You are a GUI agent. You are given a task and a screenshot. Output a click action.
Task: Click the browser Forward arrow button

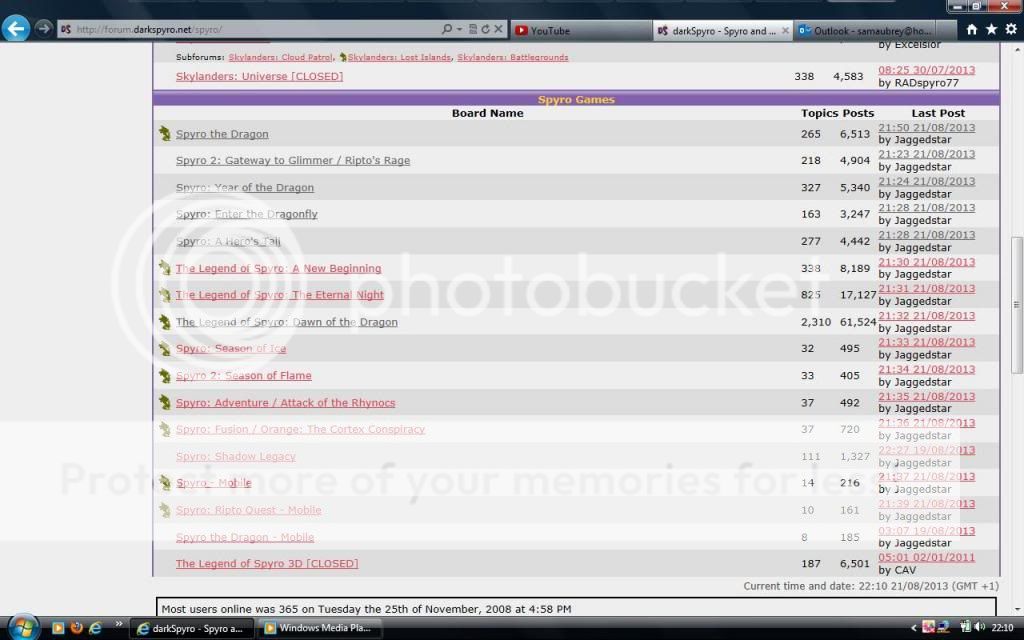coord(43,29)
